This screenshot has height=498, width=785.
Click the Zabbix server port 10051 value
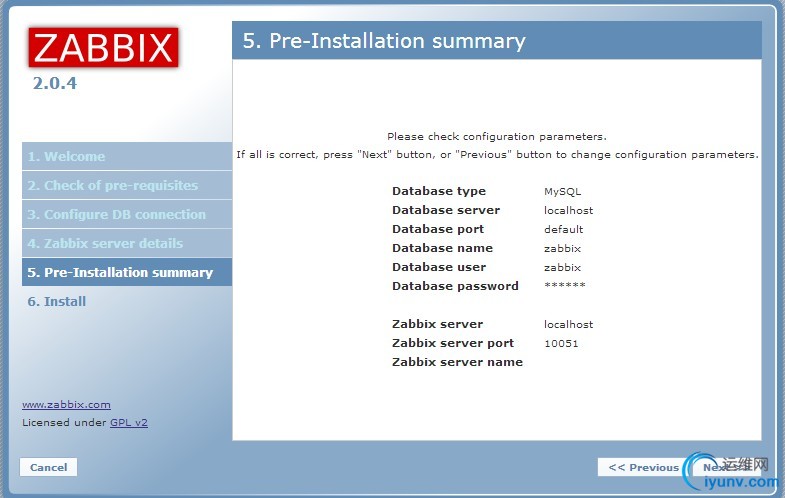[561, 343]
